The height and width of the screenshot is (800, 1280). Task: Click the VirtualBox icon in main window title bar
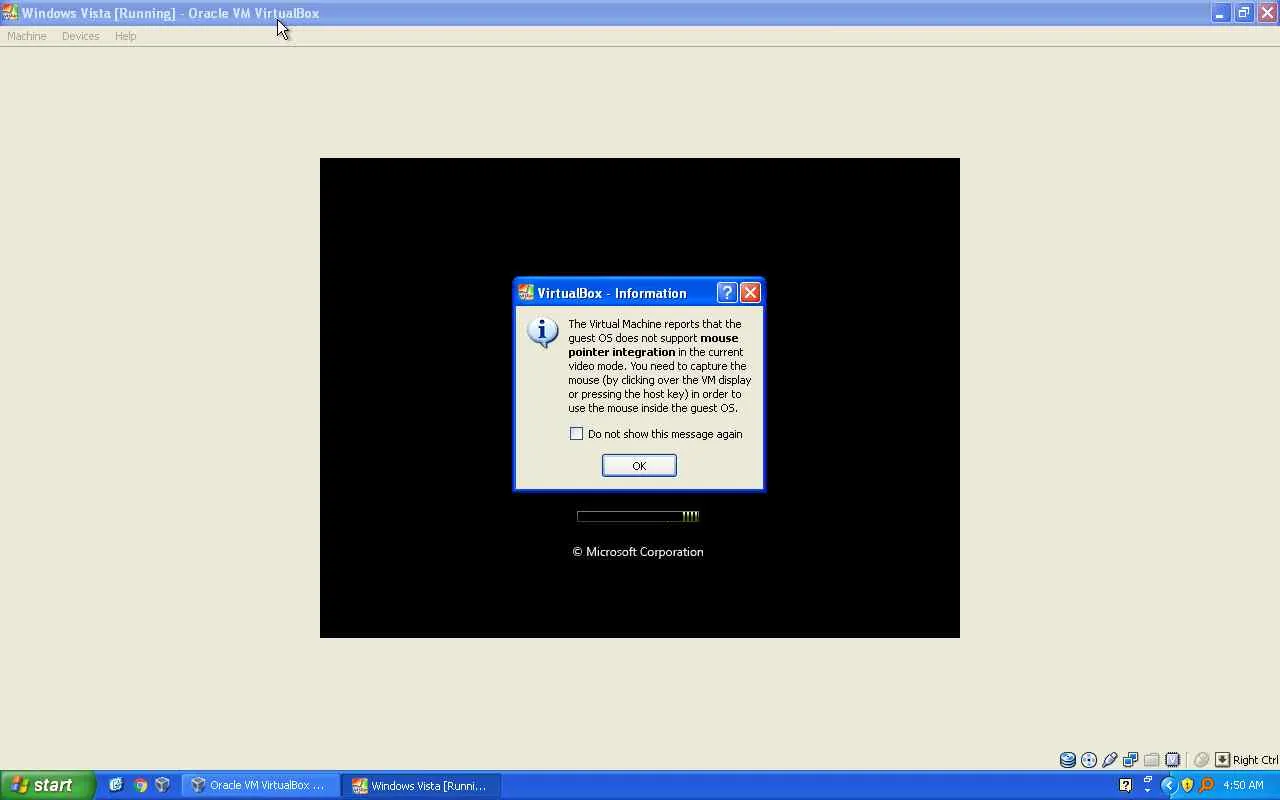click(x=10, y=13)
